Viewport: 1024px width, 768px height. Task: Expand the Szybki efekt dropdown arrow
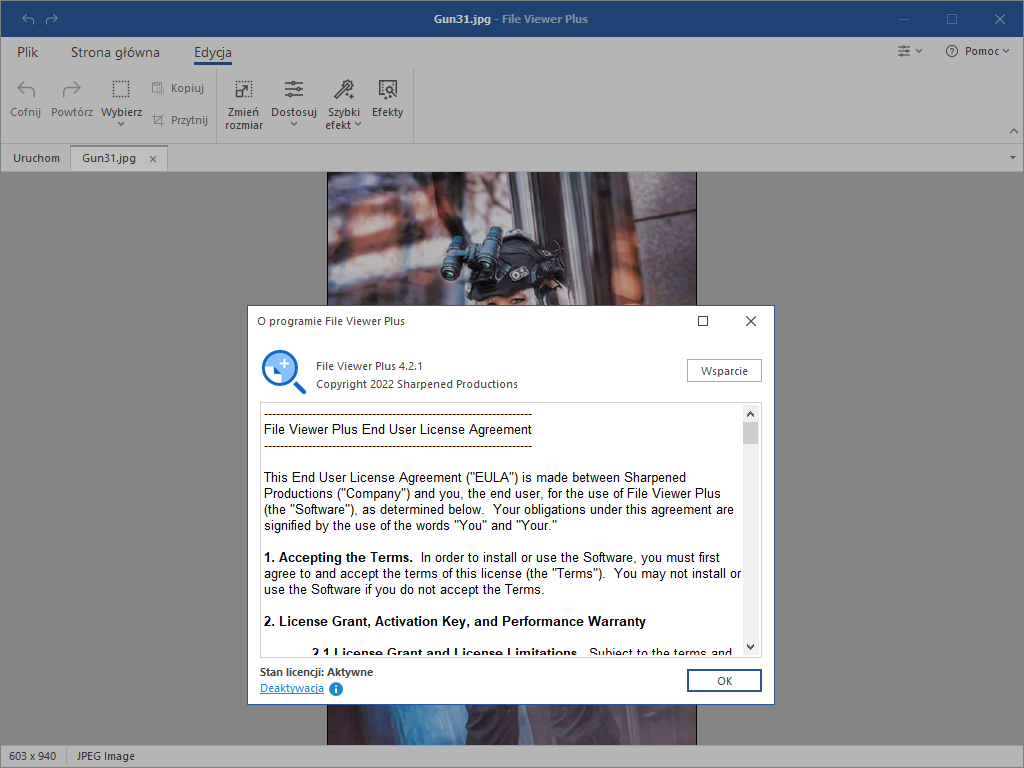pos(358,124)
